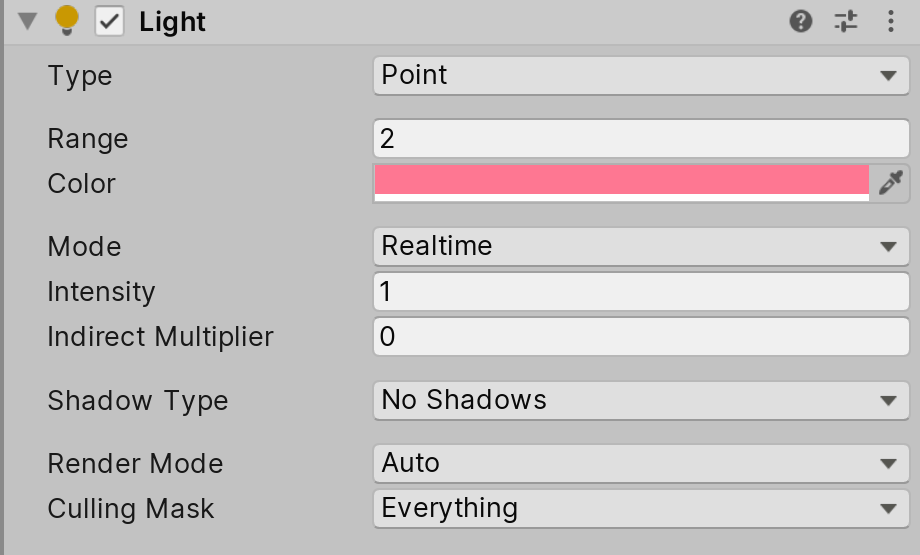Viewport: 920px width, 555px height.
Task: Click the Indirect Multiplier property label
Action: [160, 337]
